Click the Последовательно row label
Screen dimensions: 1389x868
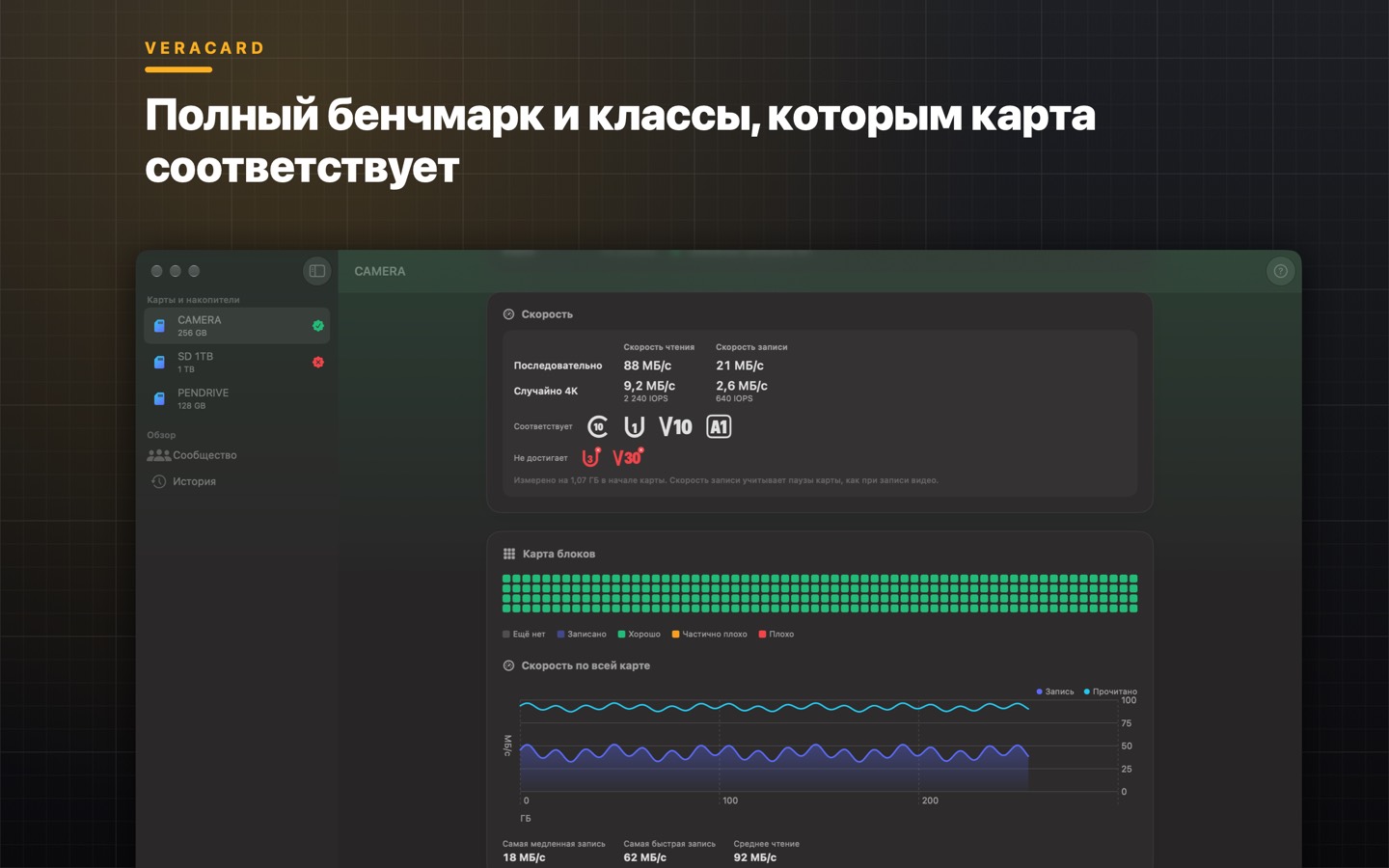(558, 366)
